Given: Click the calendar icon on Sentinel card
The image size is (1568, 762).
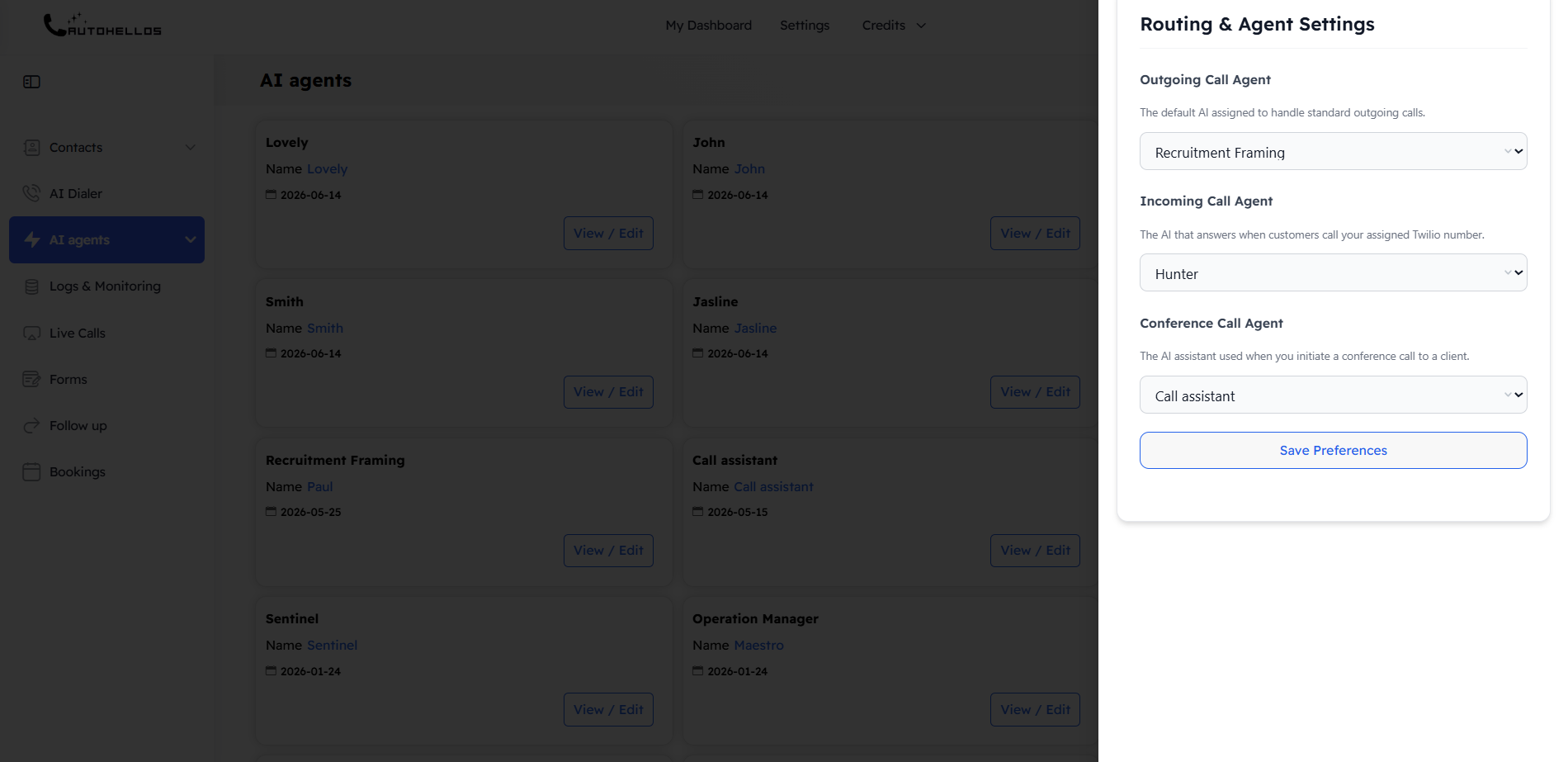Looking at the screenshot, I should click(x=271, y=671).
